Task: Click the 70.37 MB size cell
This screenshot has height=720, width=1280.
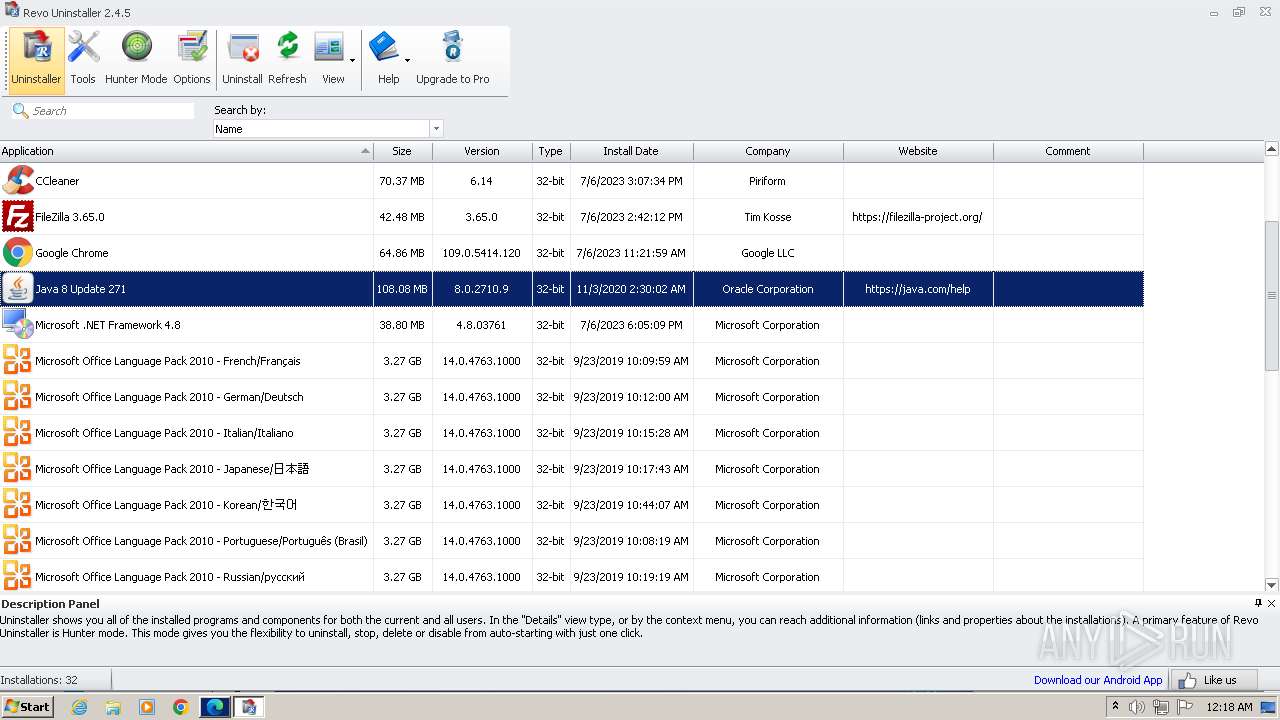Action: [402, 181]
